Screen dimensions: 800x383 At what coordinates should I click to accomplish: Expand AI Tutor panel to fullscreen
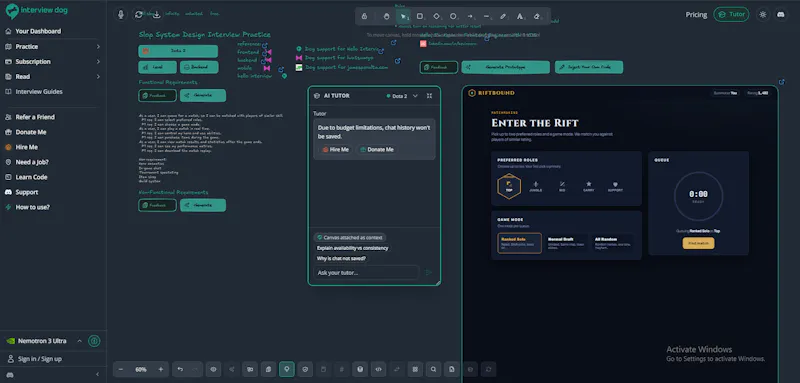click(x=430, y=96)
